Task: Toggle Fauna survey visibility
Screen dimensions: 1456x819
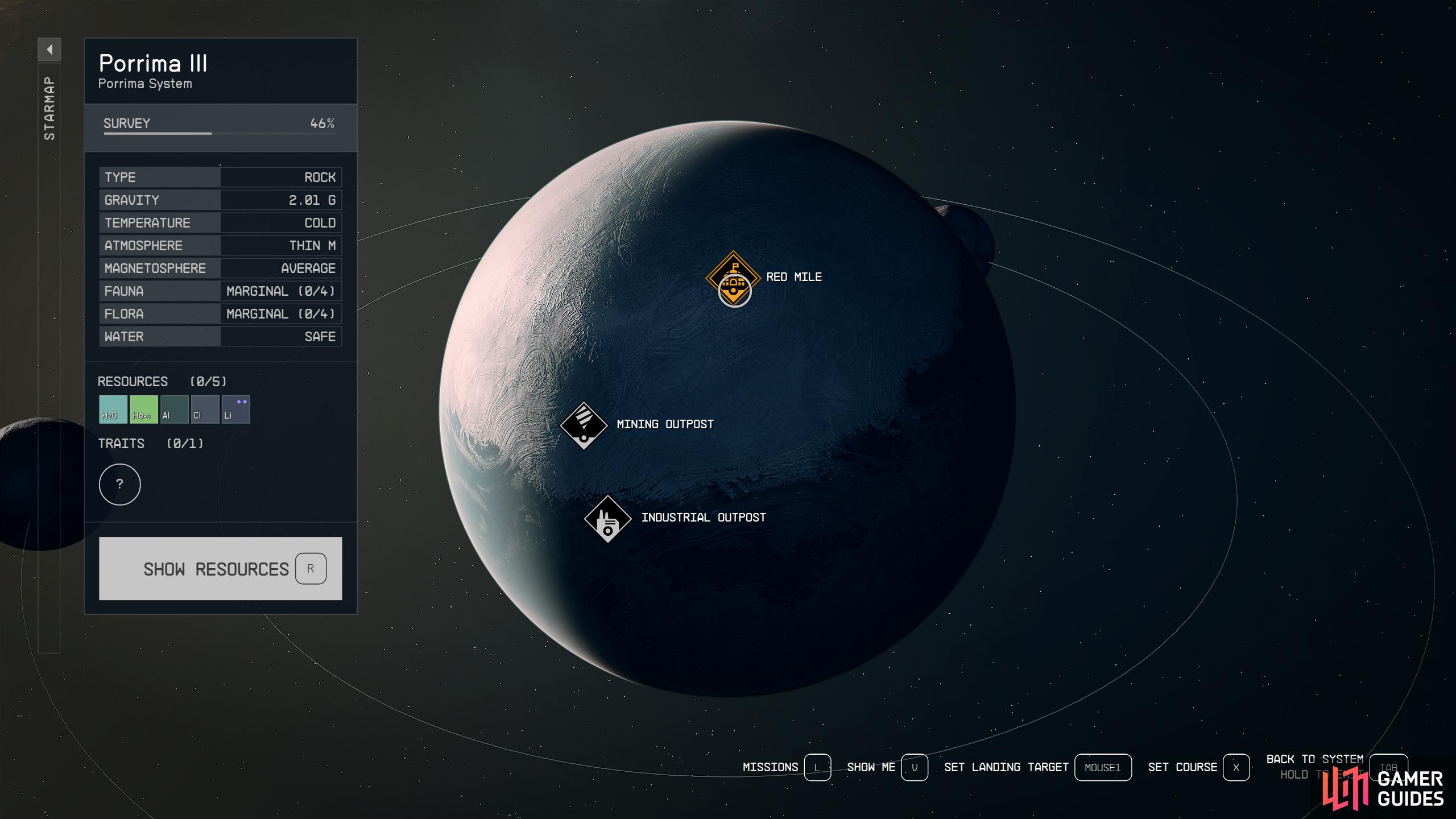Action: coord(219,290)
